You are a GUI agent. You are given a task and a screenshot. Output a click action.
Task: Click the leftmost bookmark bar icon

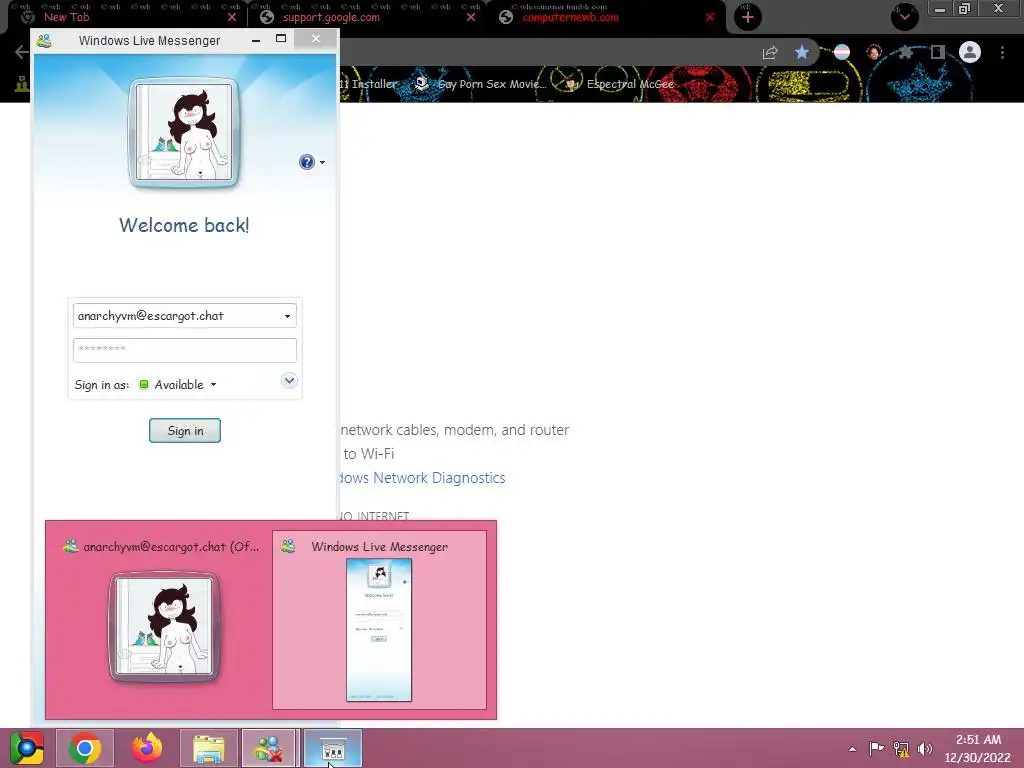[x=22, y=84]
